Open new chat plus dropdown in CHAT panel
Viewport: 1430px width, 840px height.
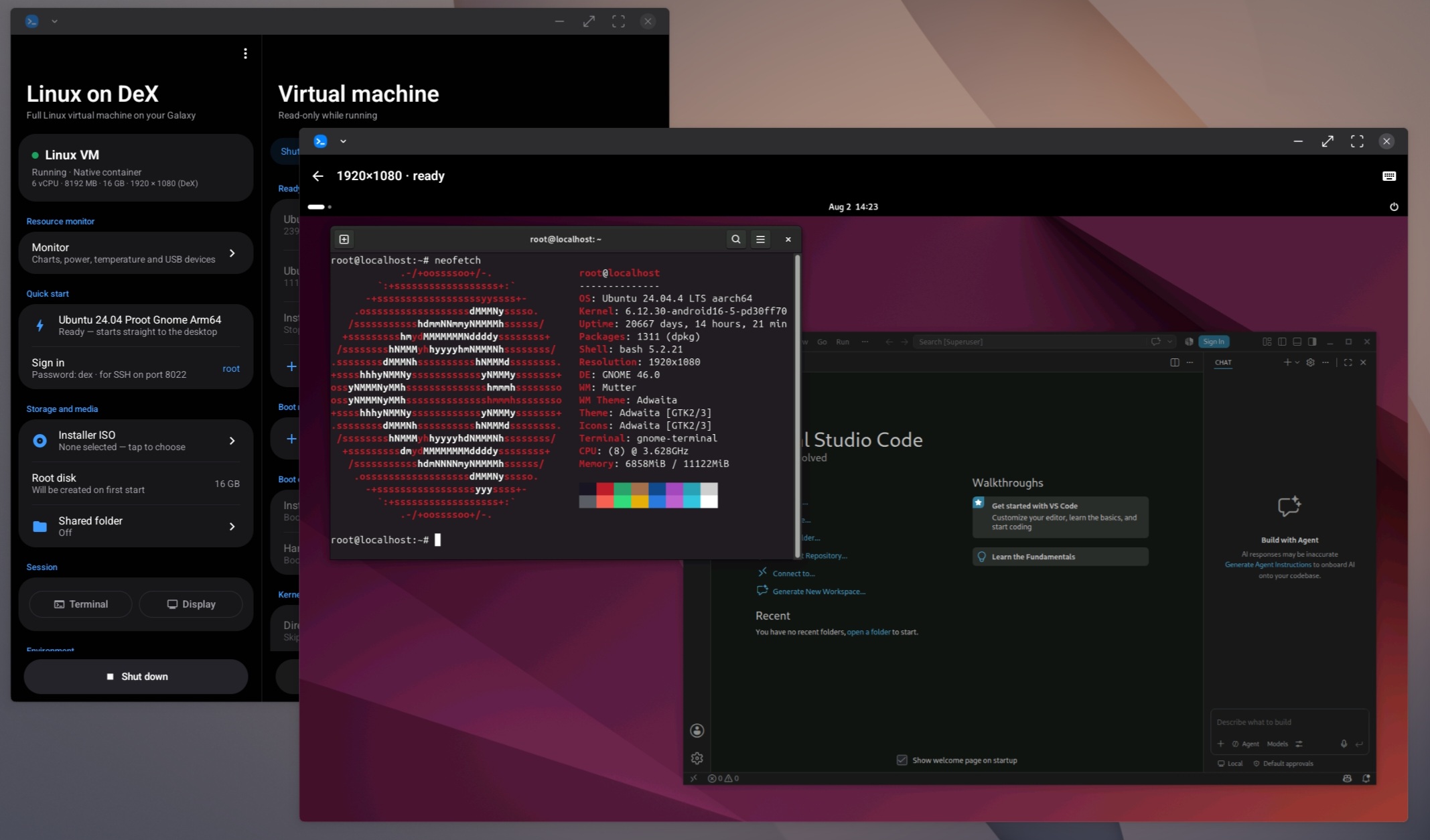pos(1291,362)
